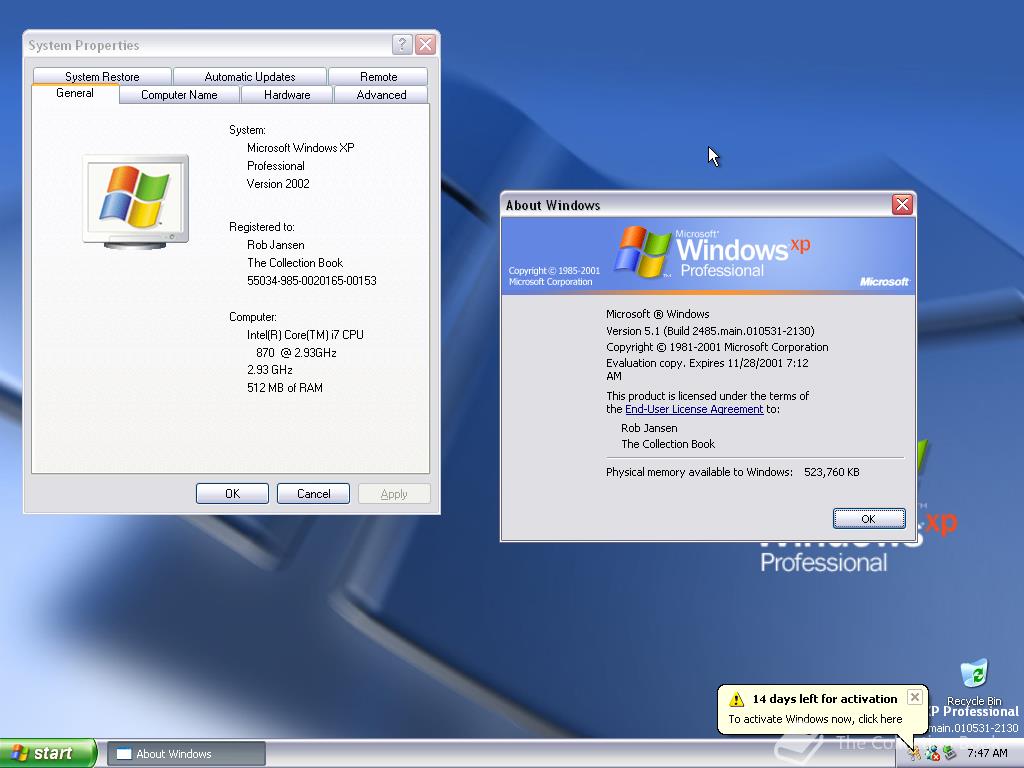
Task: Open the End-User License Agreement link
Action: pyautogui.click(x=694, y=409)
